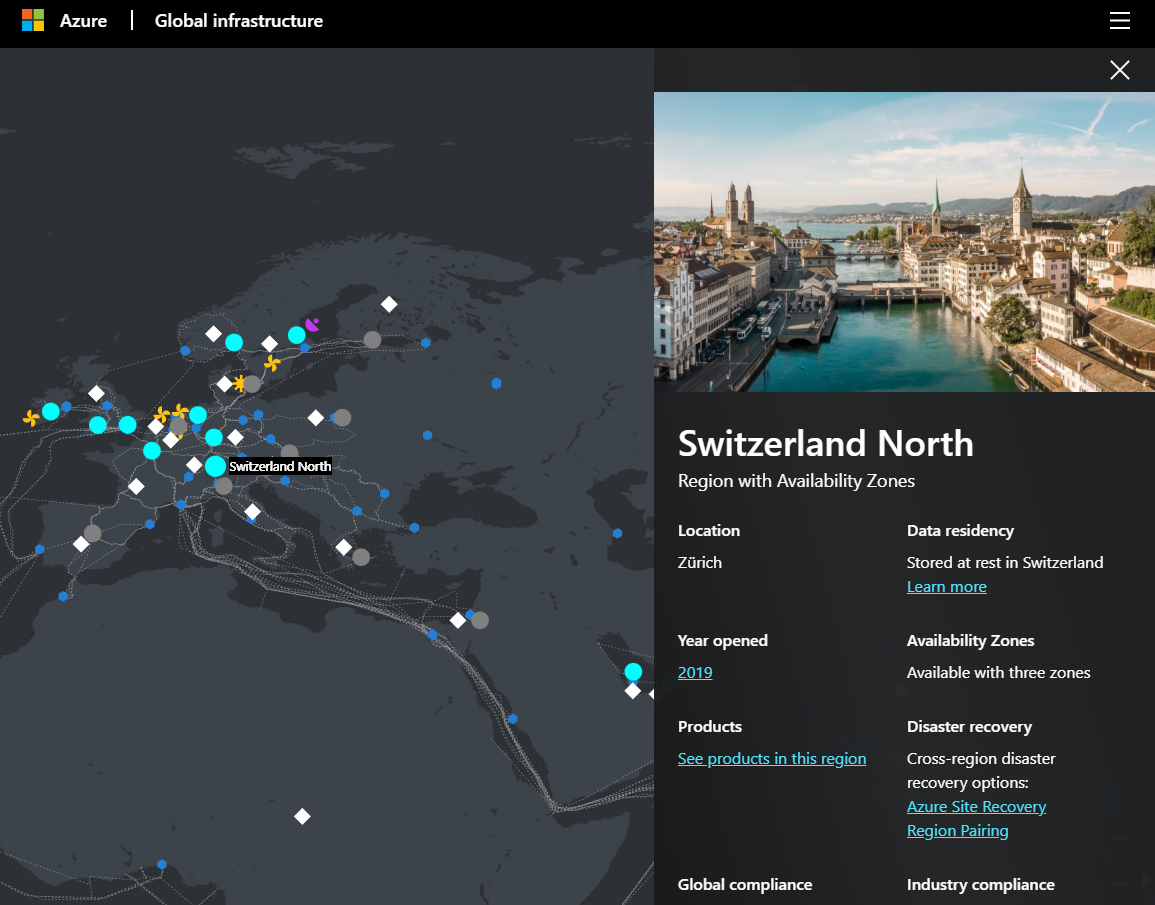Image resolution: width=1155 pixels, height=905 pixels.
Task: Select the orange sun solar icon in Denmark
Action: [x=239, y=383]
